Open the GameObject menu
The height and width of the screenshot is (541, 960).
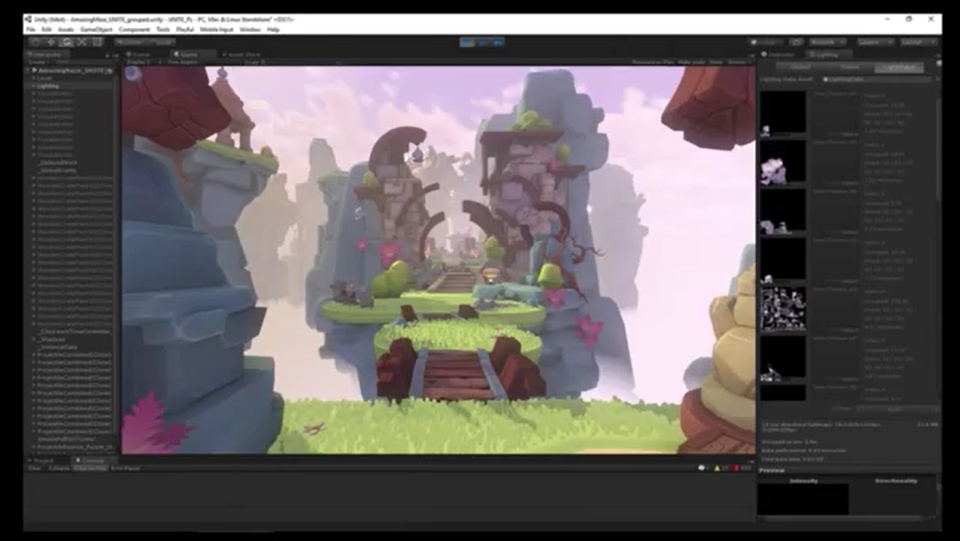96,29
